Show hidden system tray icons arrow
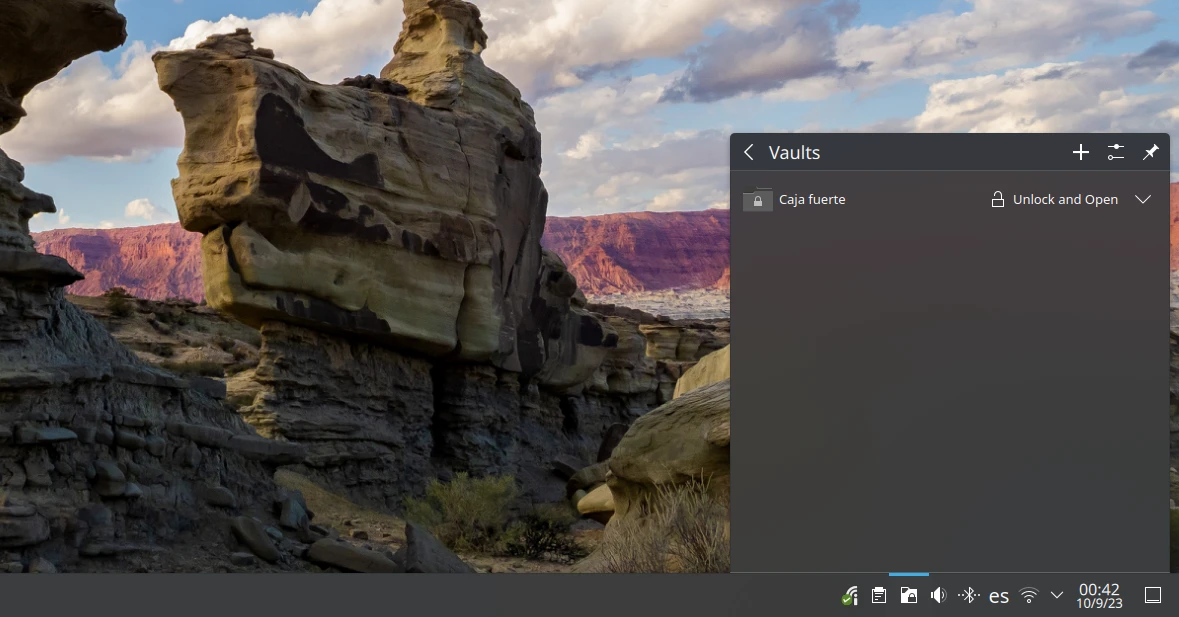The height and width of the screenshot is (617, 1179). click(1057, 596)
